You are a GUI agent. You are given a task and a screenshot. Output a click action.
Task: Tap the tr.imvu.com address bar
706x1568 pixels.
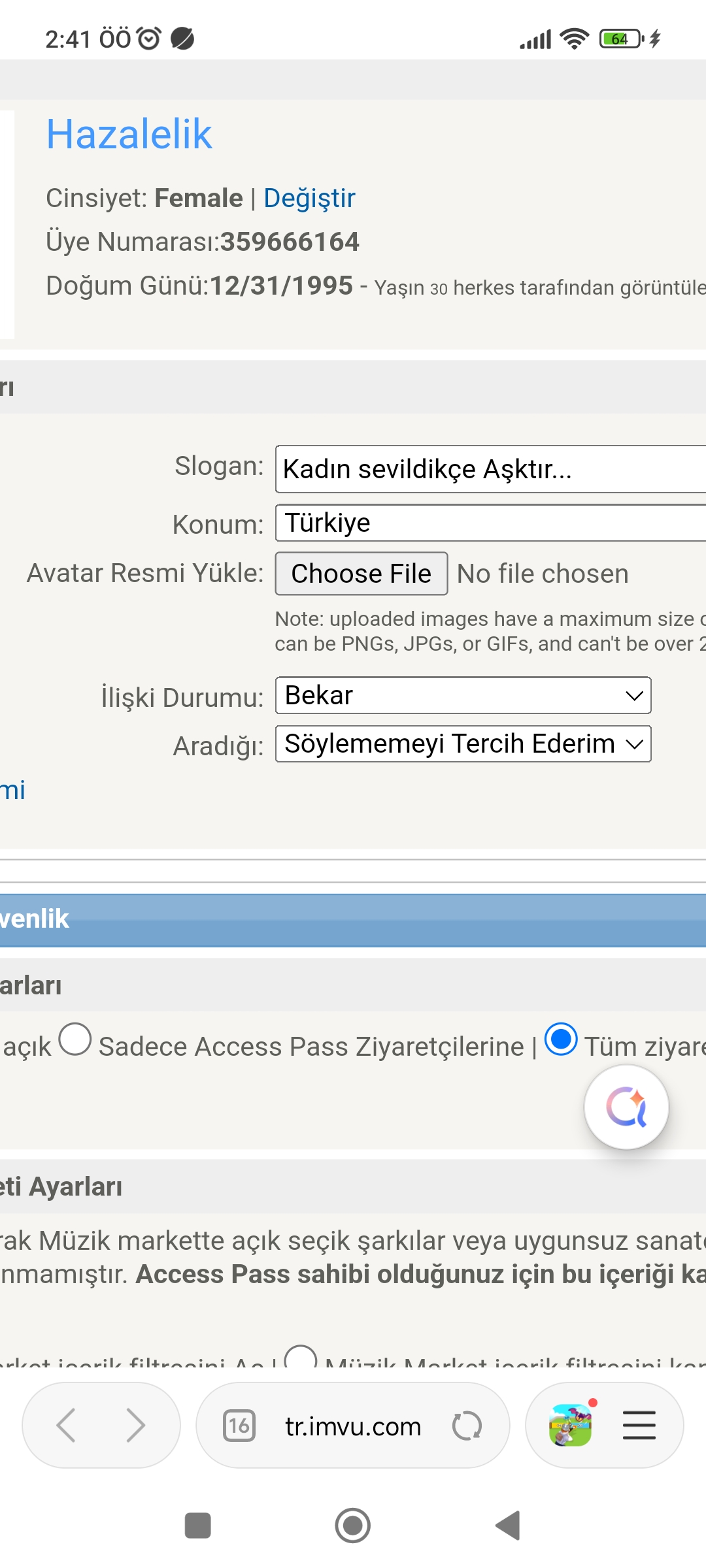[x=353, y=1426]
